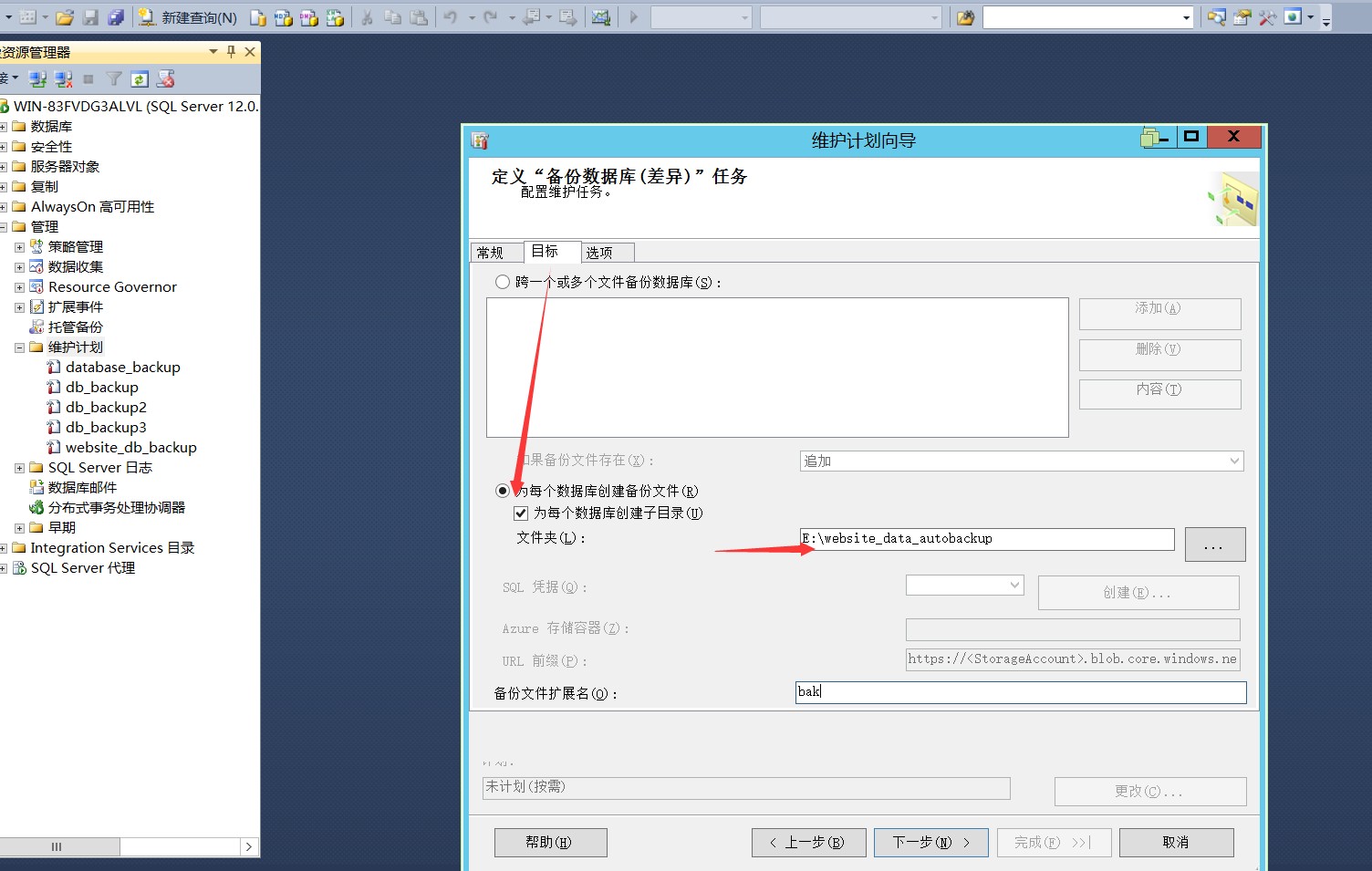Select the Open File toolbar icon

64,16
